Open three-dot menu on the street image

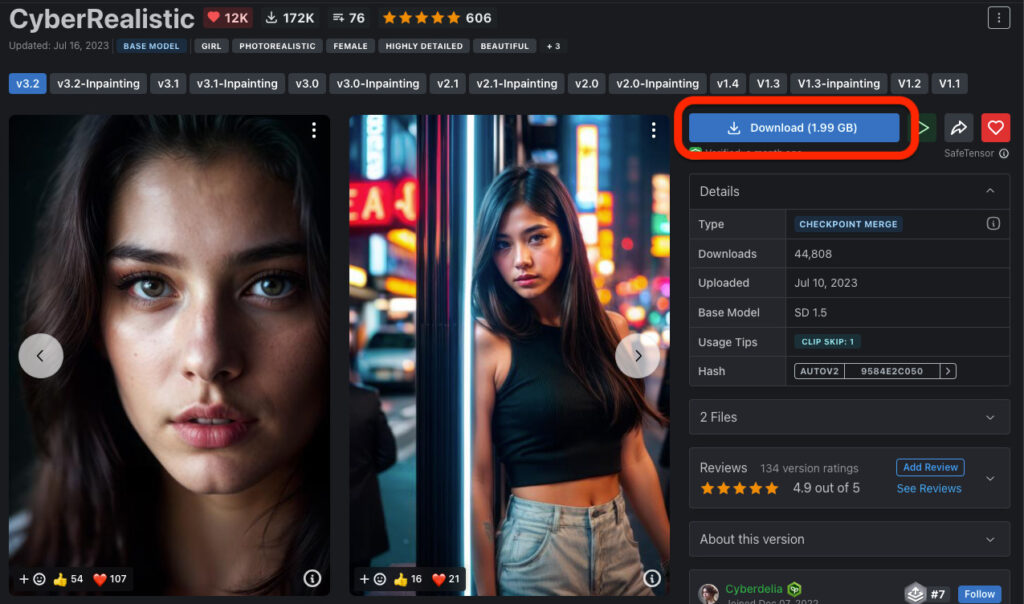653,131
